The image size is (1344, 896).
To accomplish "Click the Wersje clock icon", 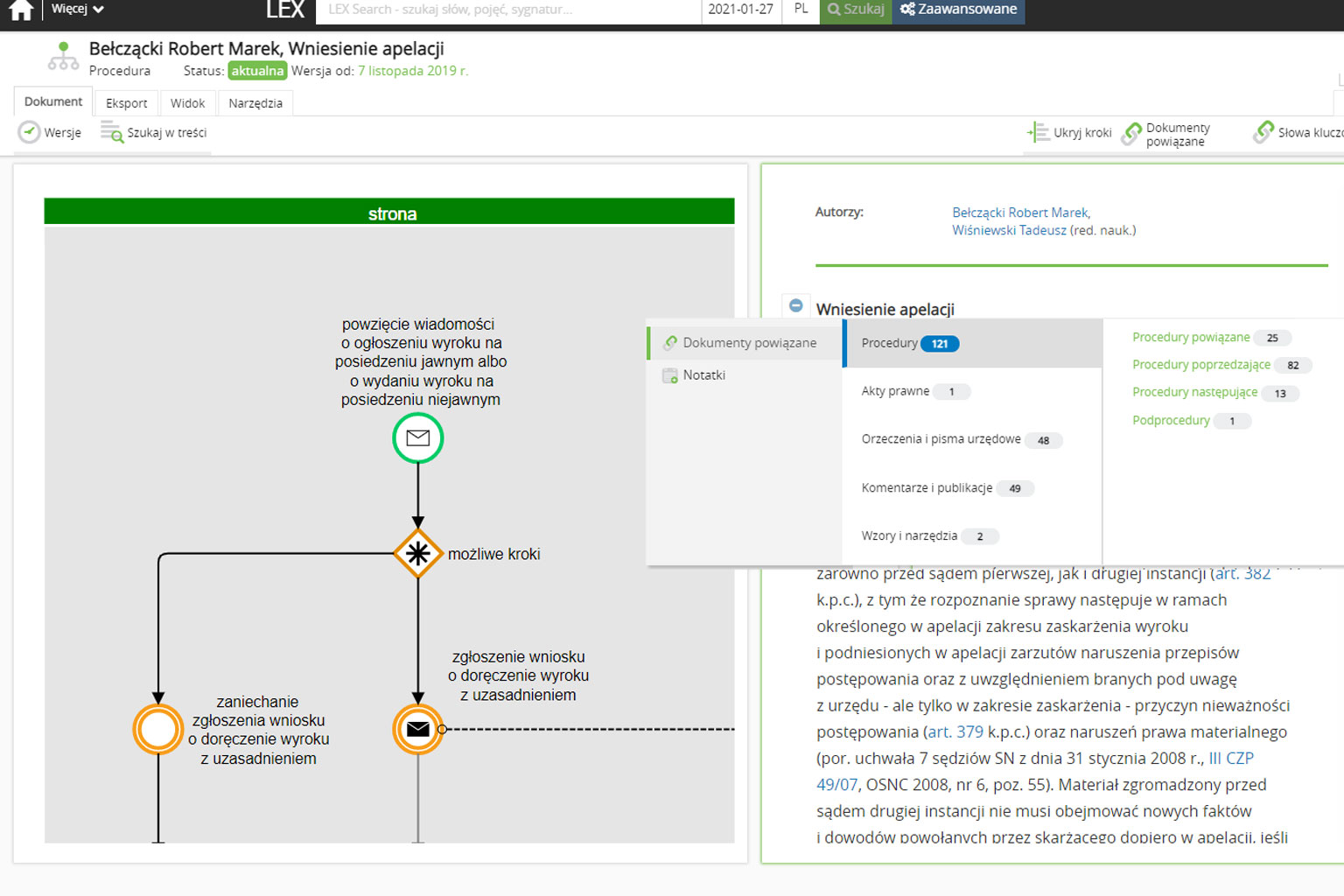I will point(30,133).
